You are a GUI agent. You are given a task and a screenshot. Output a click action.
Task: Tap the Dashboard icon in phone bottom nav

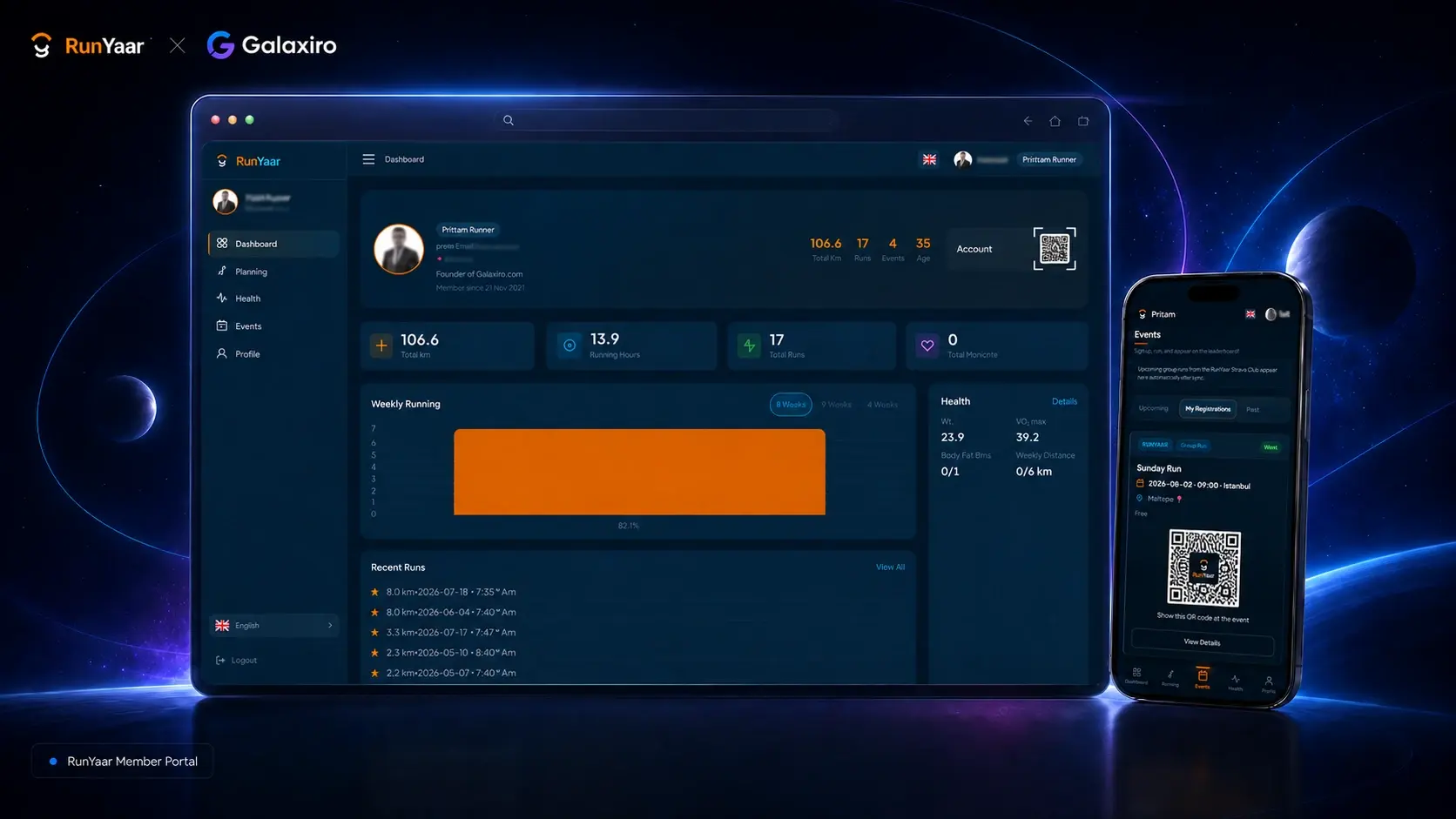point(1136,675)
